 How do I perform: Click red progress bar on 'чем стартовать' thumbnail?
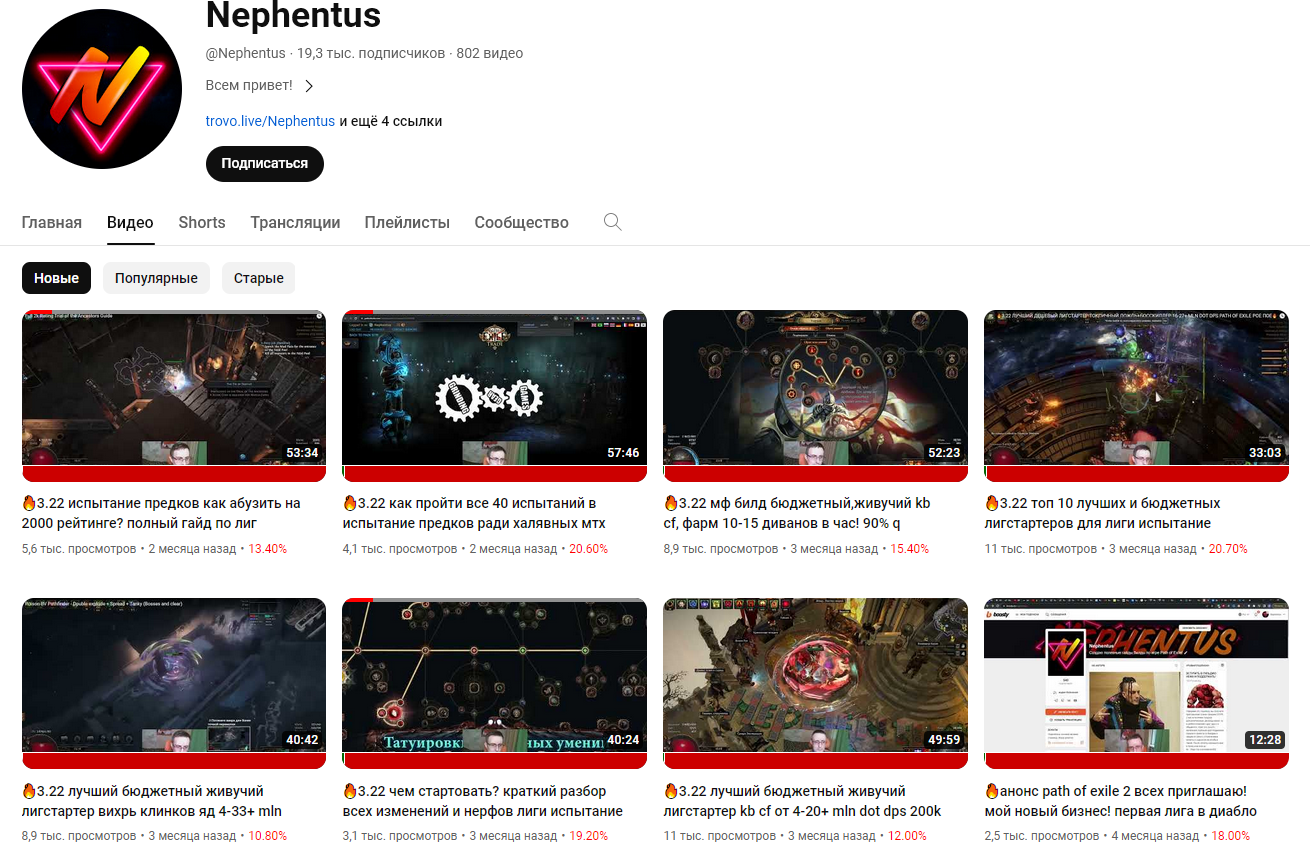[x=358, y=599]
